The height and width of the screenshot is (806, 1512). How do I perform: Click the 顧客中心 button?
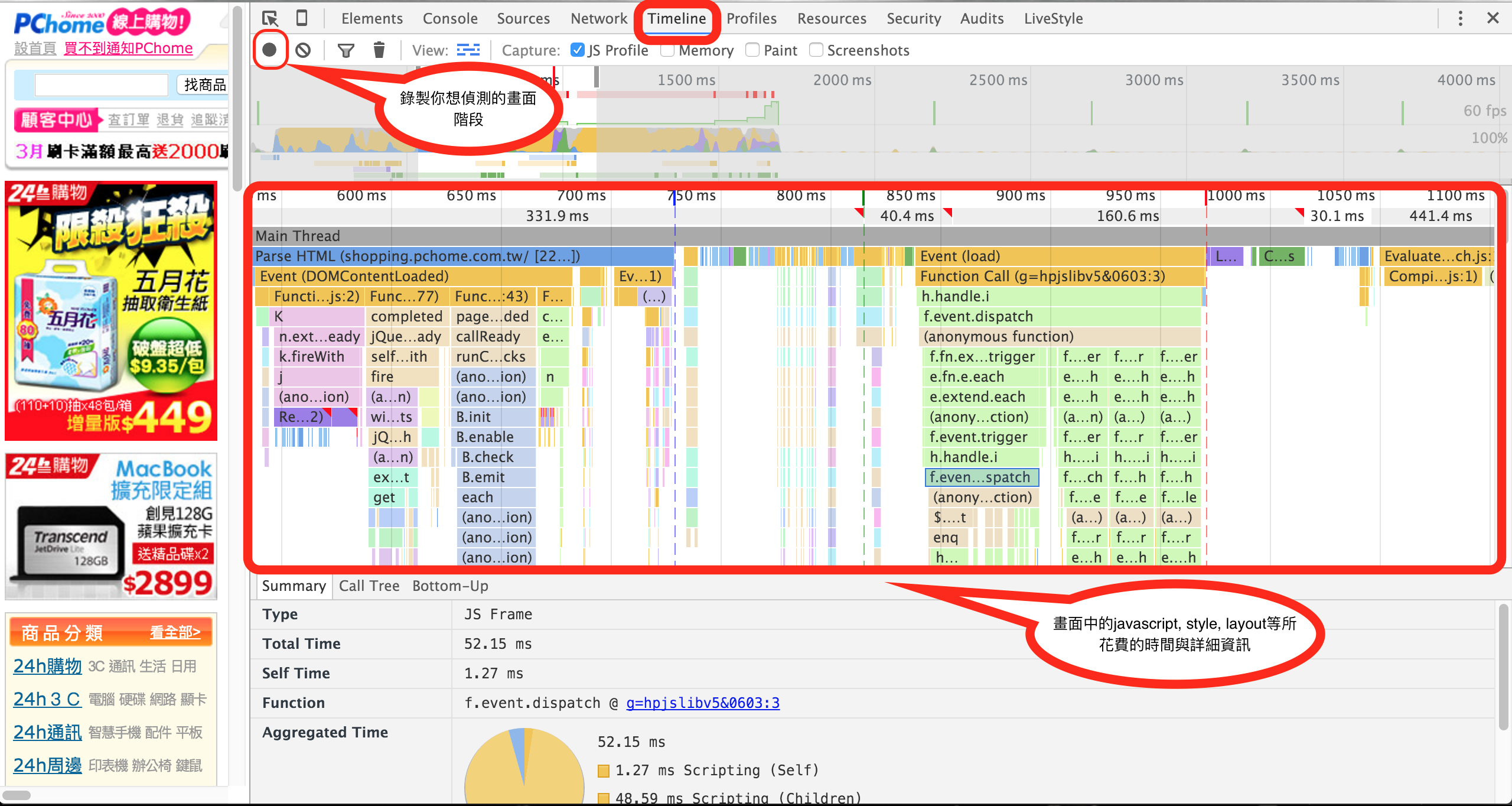tap(57, 120)
